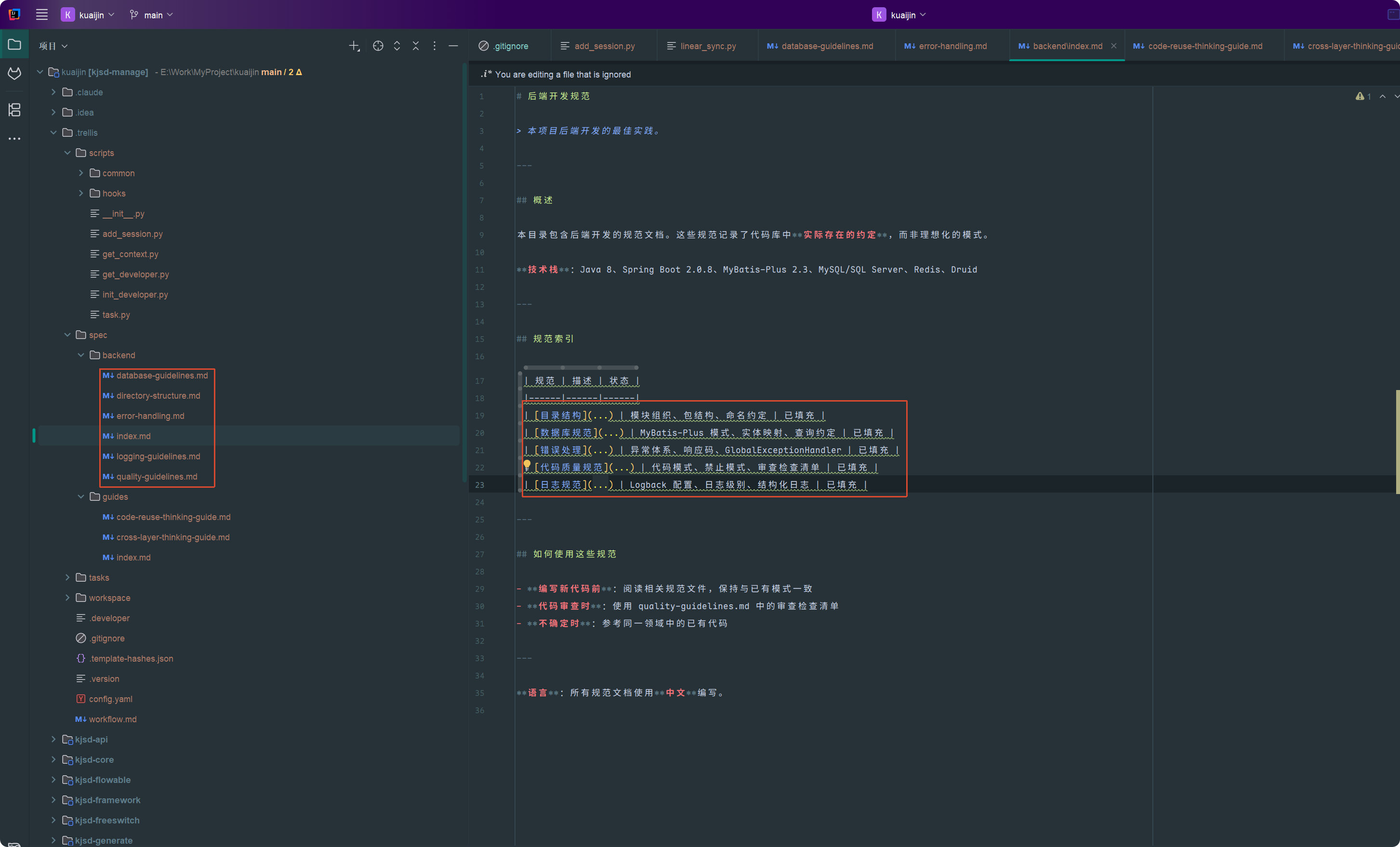Collapse the scripts folder

pos(67,153)
